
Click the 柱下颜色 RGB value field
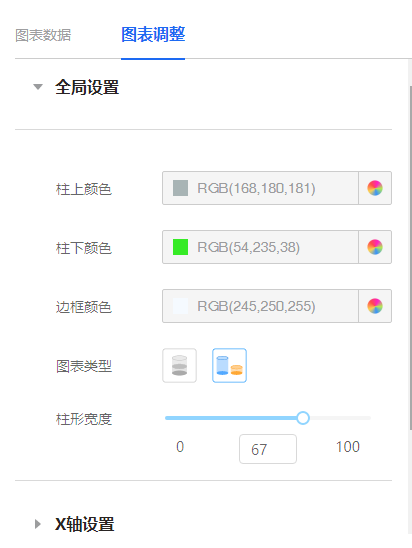260,247
